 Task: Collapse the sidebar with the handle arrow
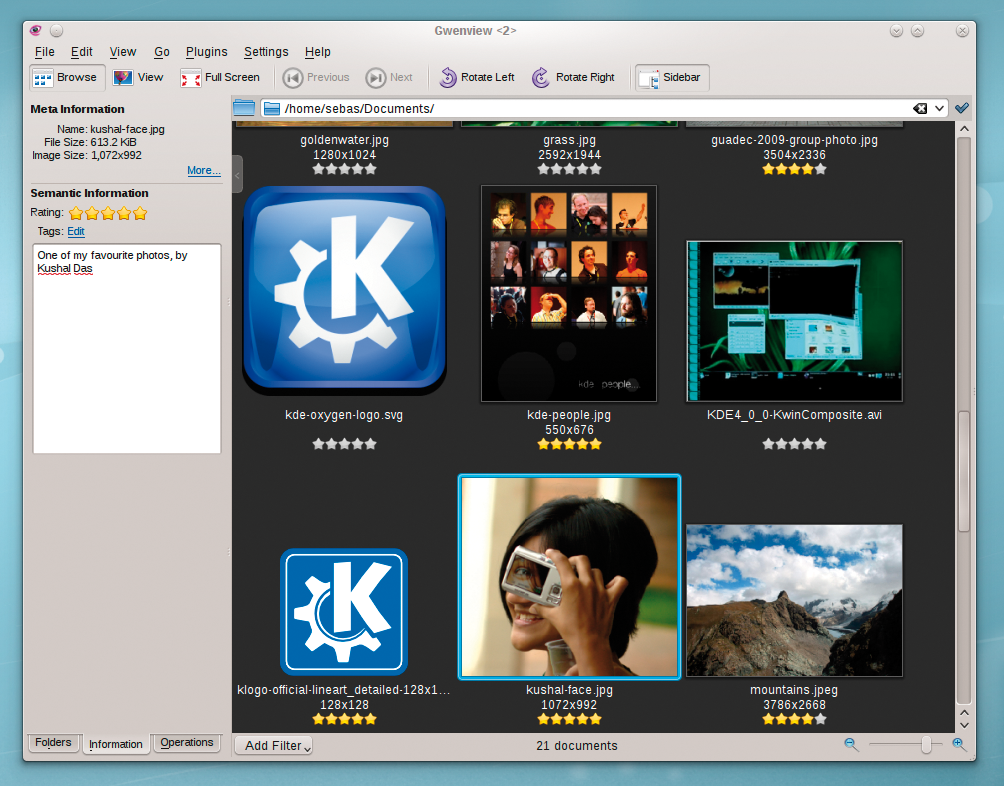click(237, 174)
